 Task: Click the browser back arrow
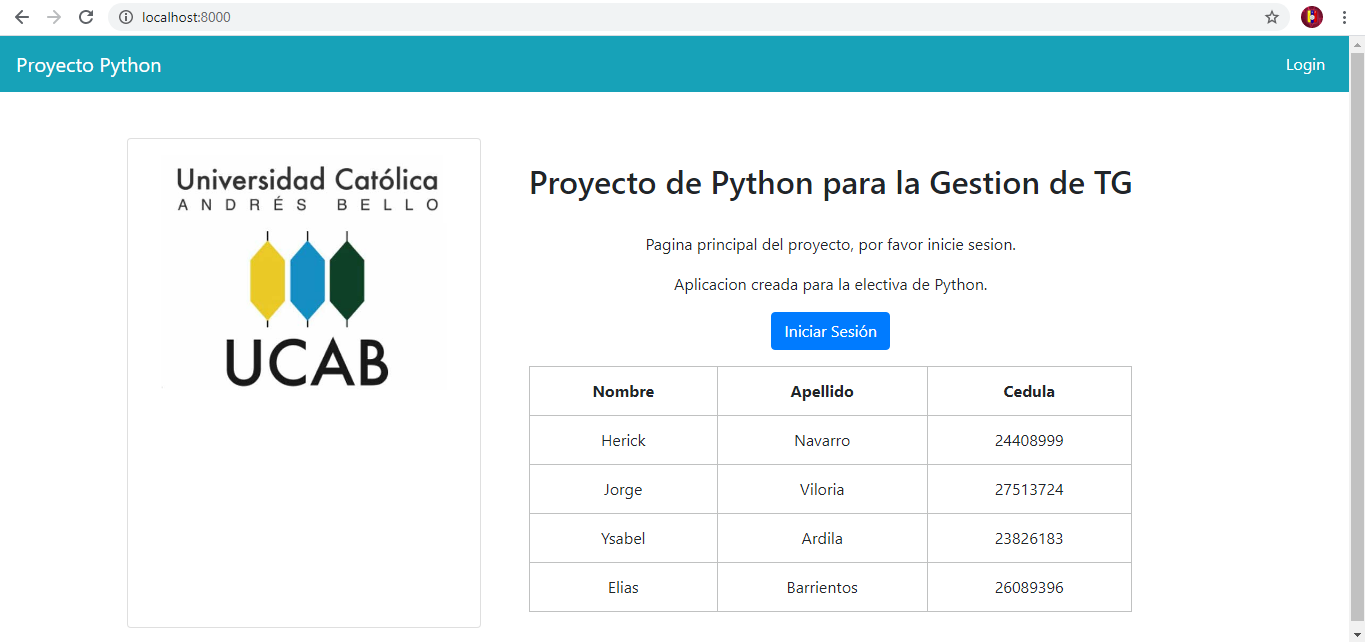(22, 17)
